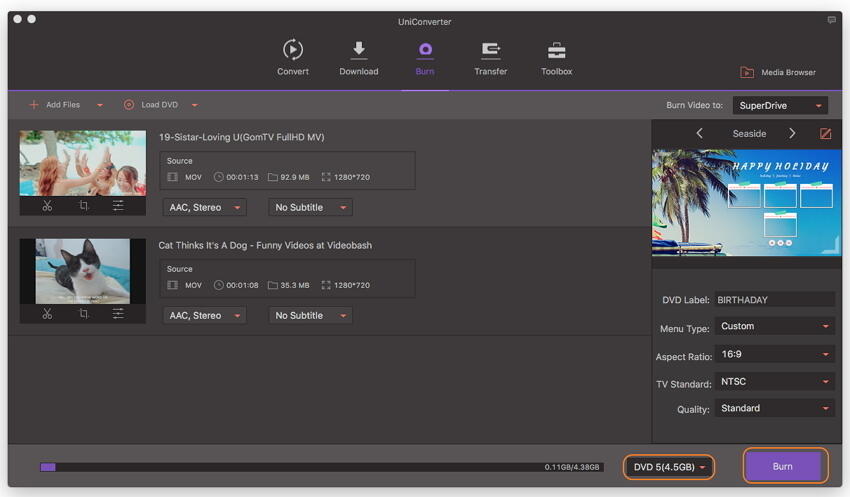Open effects adjust icon under cat video
The image size is (850, 497).
[x=118, y=313]
